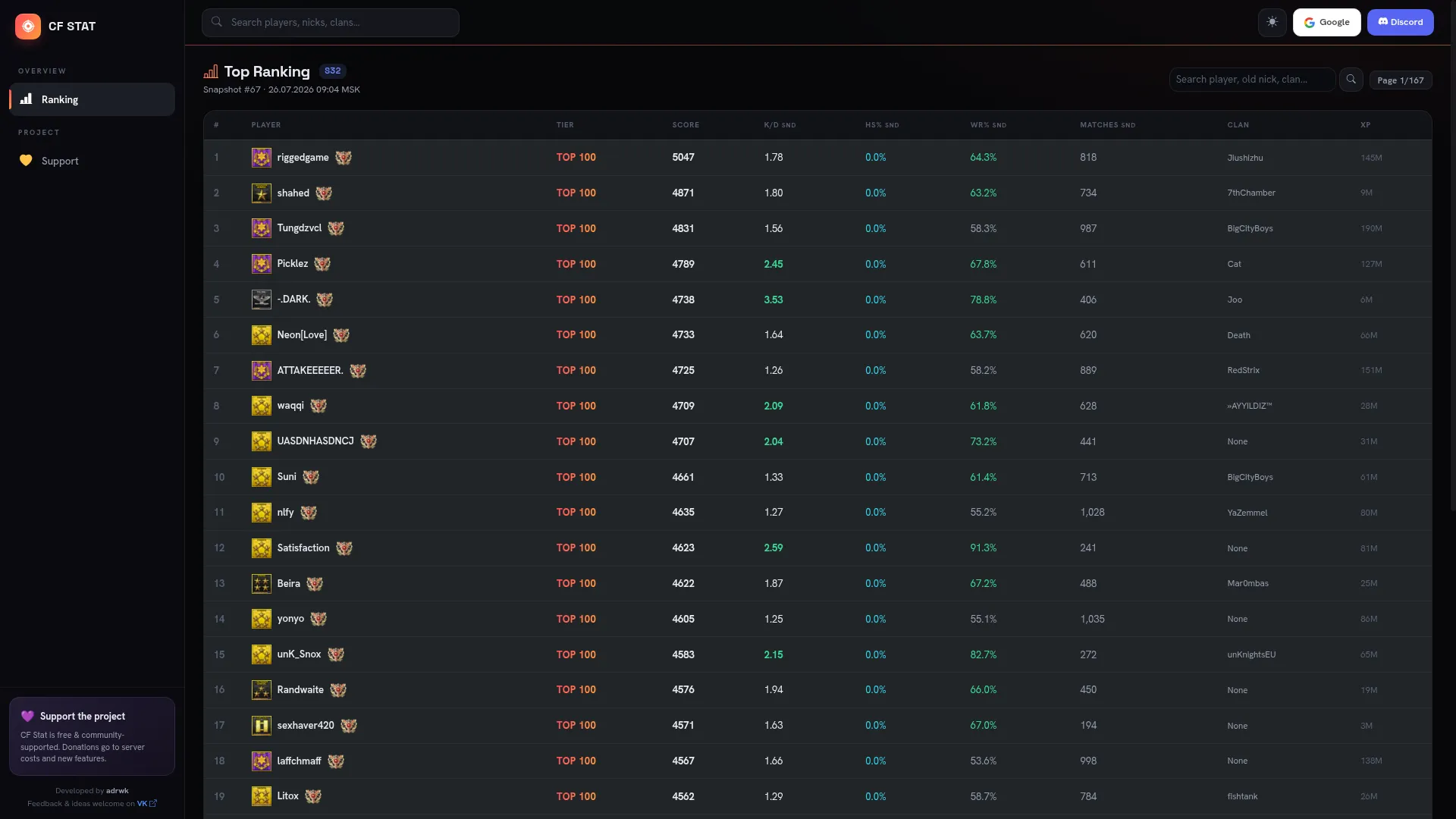Click the CF STAT logo icon
This screenshot has height=819, width=1456.
(x=28, y=26)
